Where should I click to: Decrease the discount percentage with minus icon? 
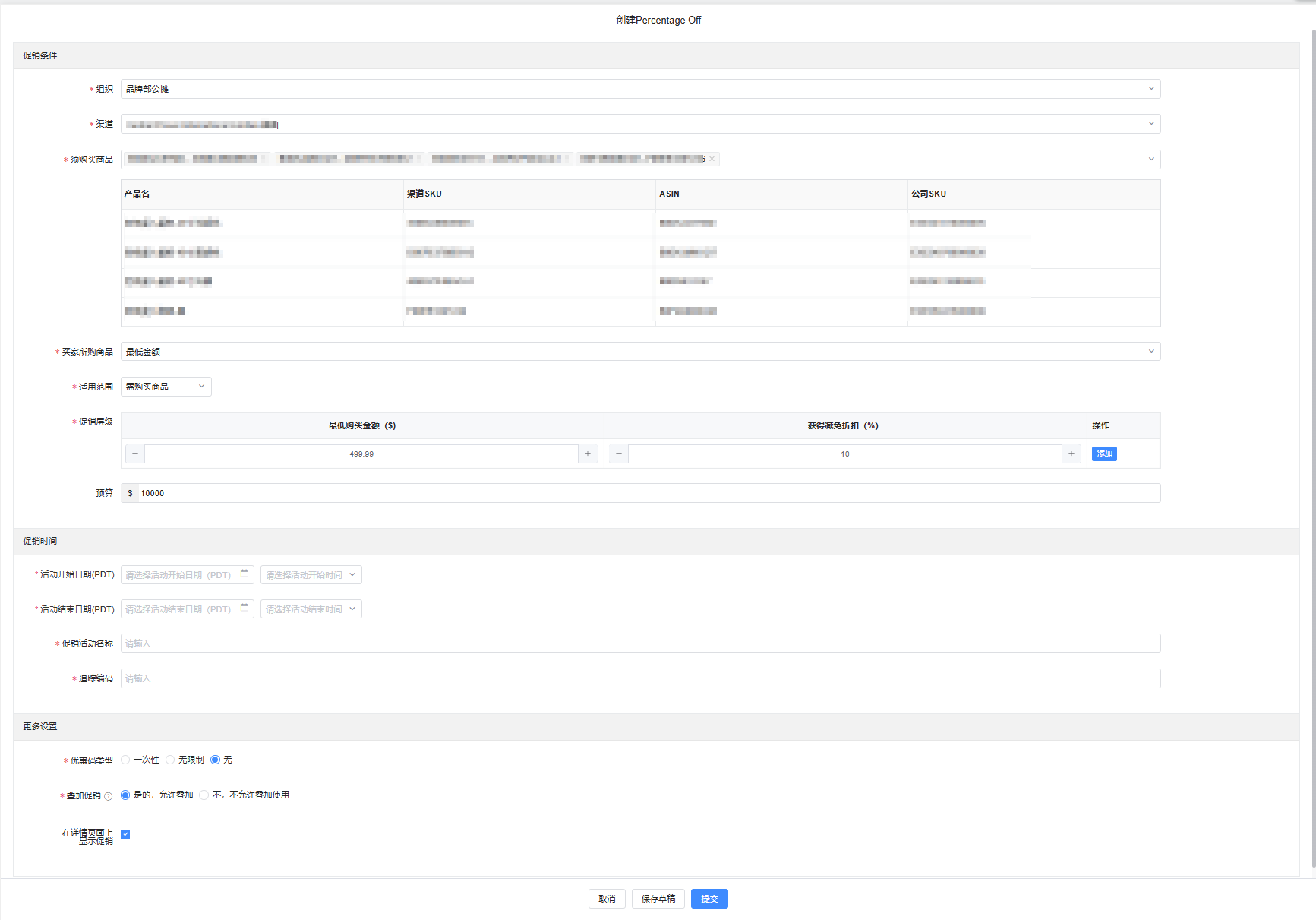[x=619, y=454]
